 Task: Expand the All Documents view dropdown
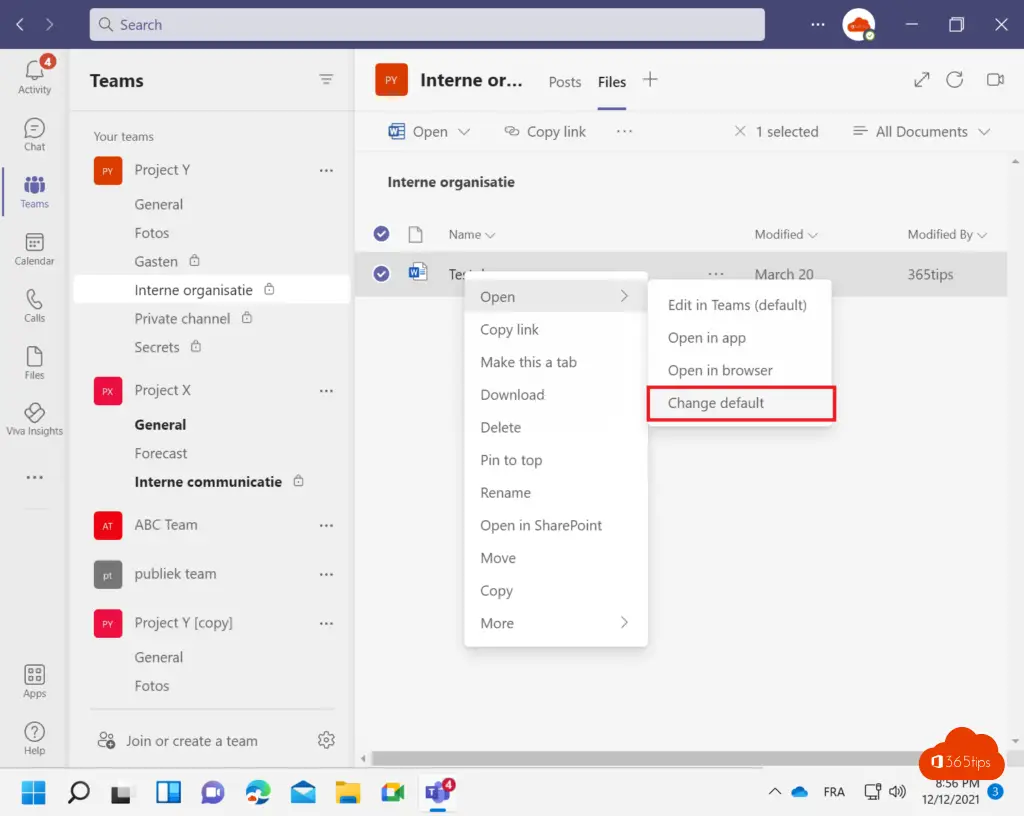(x=920, y=131)
